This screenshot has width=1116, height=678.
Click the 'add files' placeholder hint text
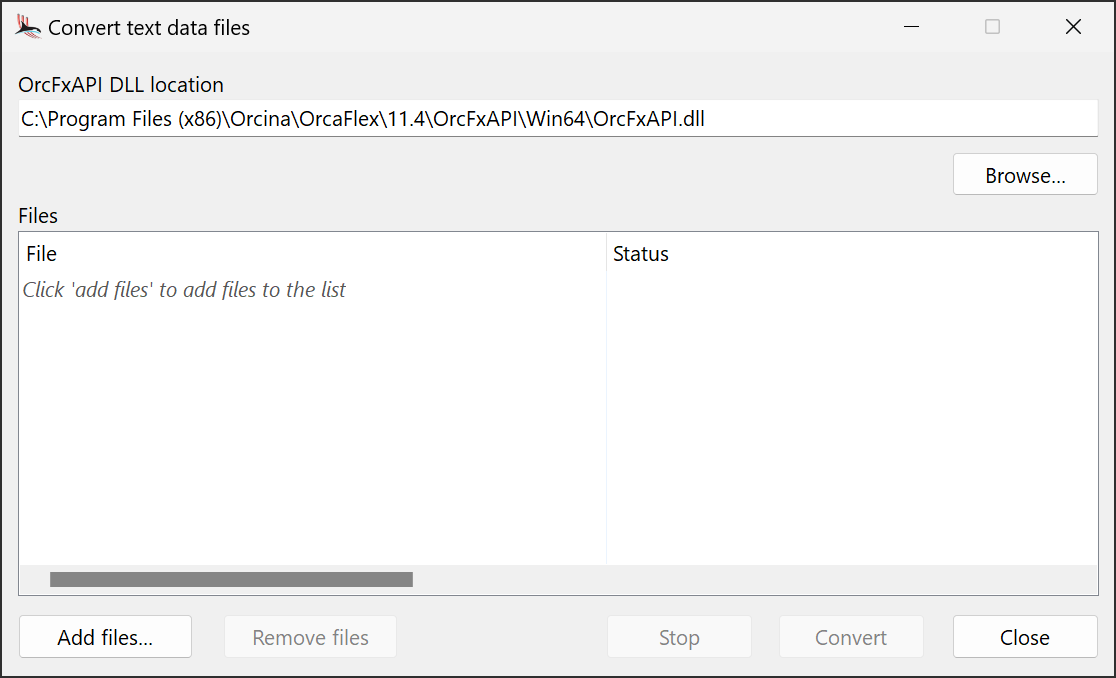tap(184, 290)
